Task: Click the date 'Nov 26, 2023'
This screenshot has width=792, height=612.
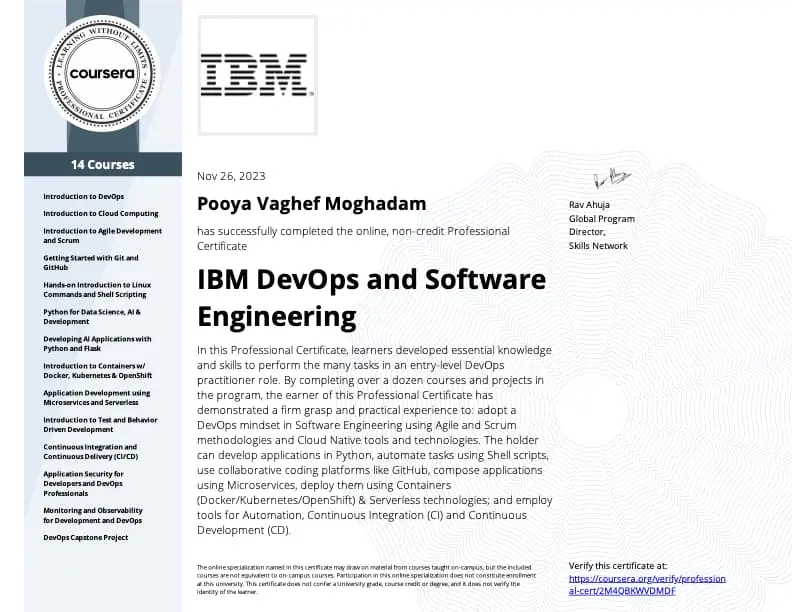Action: 231,176
